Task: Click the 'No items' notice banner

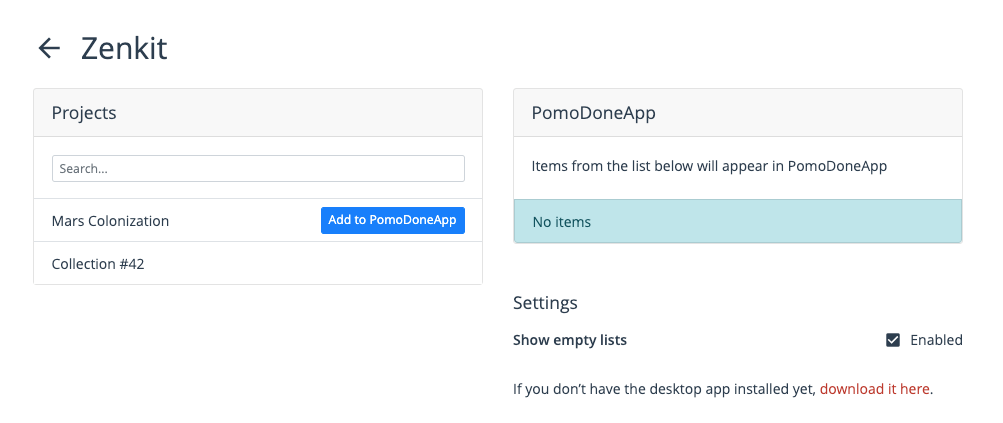Action: [x=738, y=221]
